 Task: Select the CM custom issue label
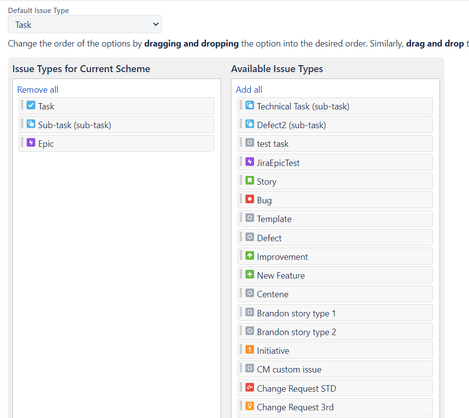[x=289, y=369]
